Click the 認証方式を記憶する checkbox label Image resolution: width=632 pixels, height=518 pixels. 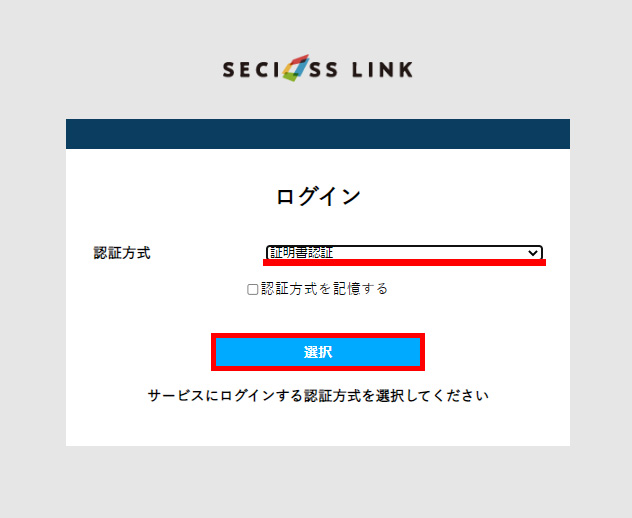click(x=324, y=289)
